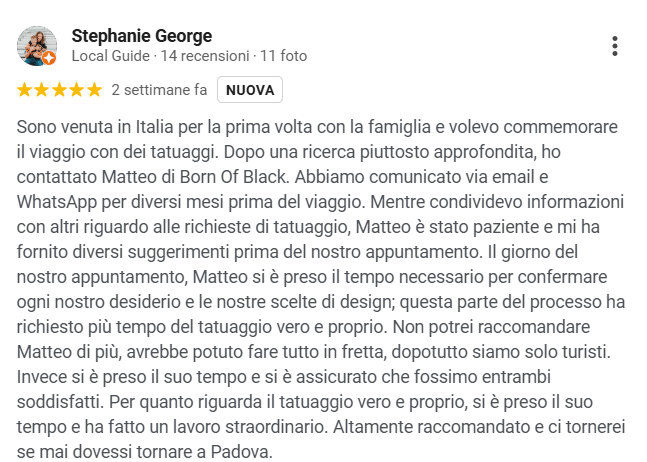This screenshot has height=462, width=647.
Task: Click the word "Padova" ending the review
Action: point(241,452)
